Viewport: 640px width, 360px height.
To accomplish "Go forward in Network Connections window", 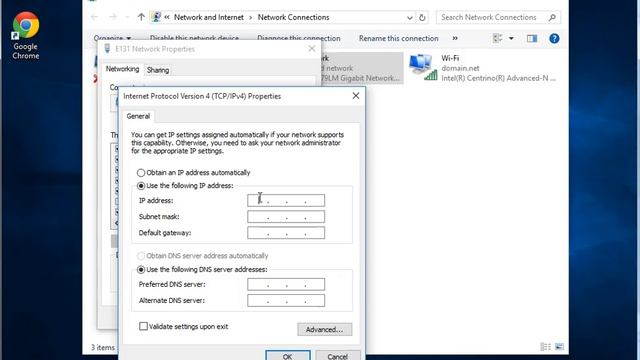I will click(x=113, y=17).
